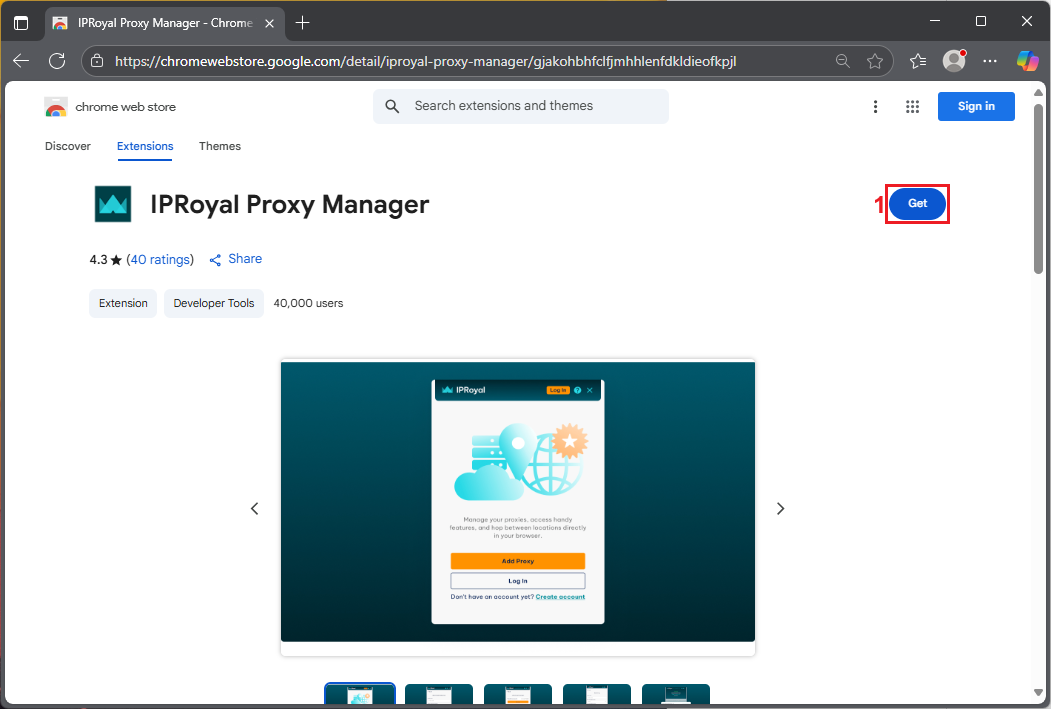Click the 4.3 star rating text

tap(106, 259)
